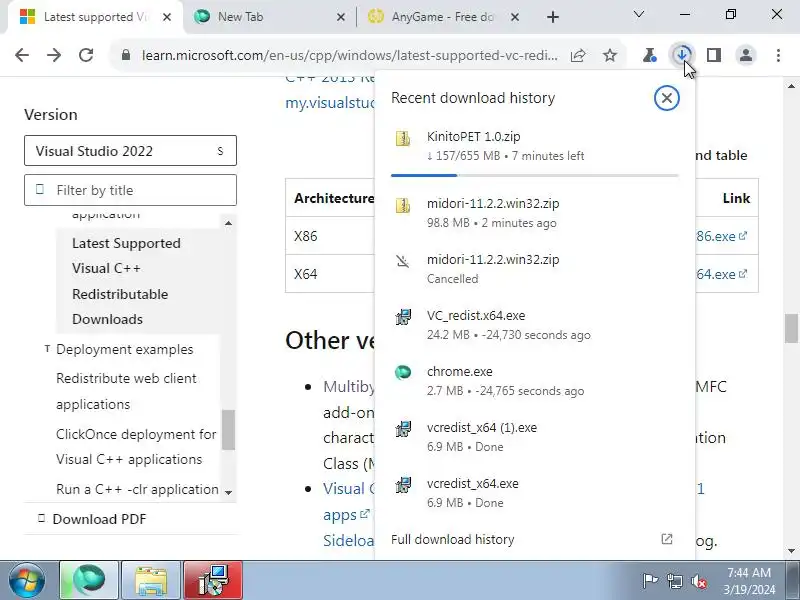The height and width of the screenshot is (600, 800).
Task: Click the cancelled midori download icon
Action: [x=403, y=261]
